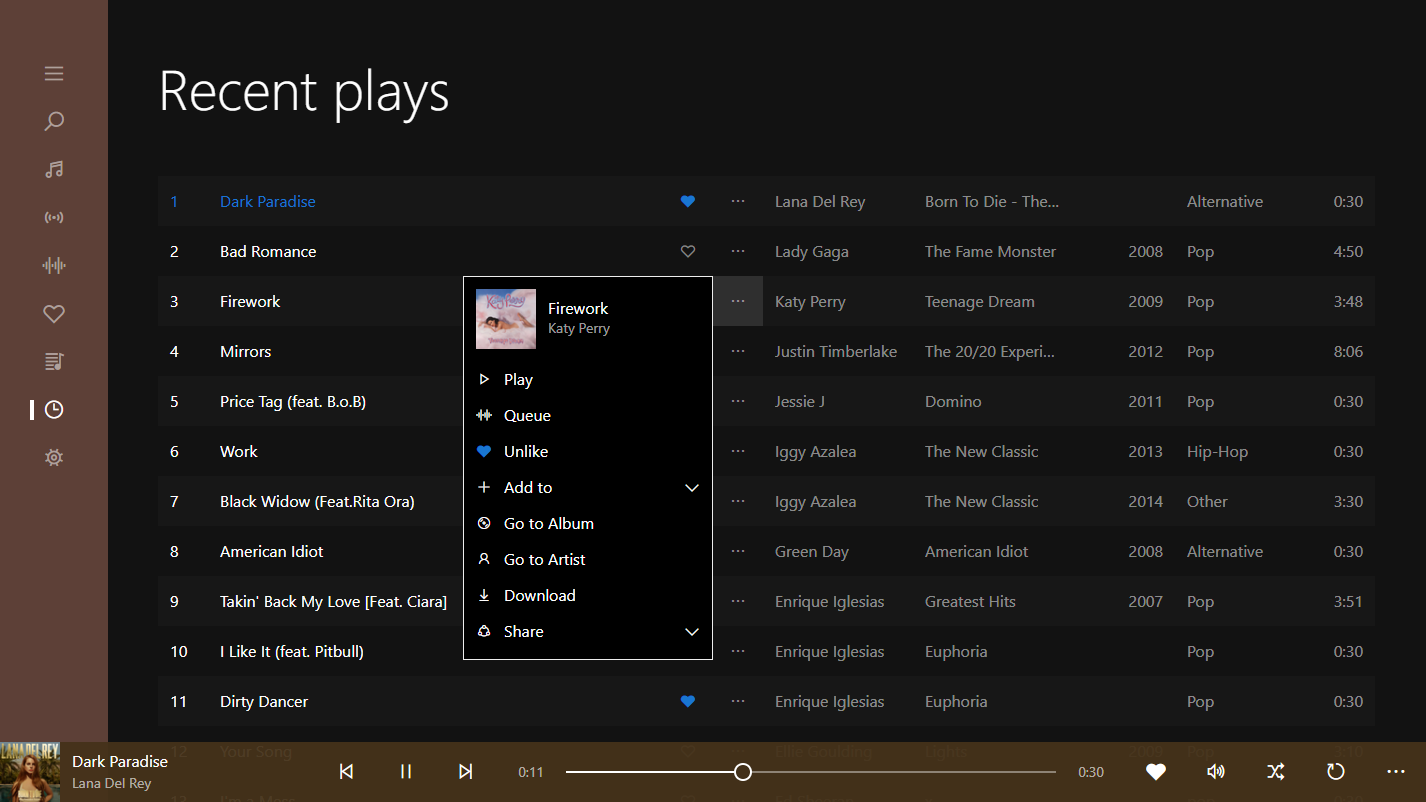This screenshot has width=1426, height=802.
Task: Click the more options dots for Firework row
Action: tap(738, 301)
